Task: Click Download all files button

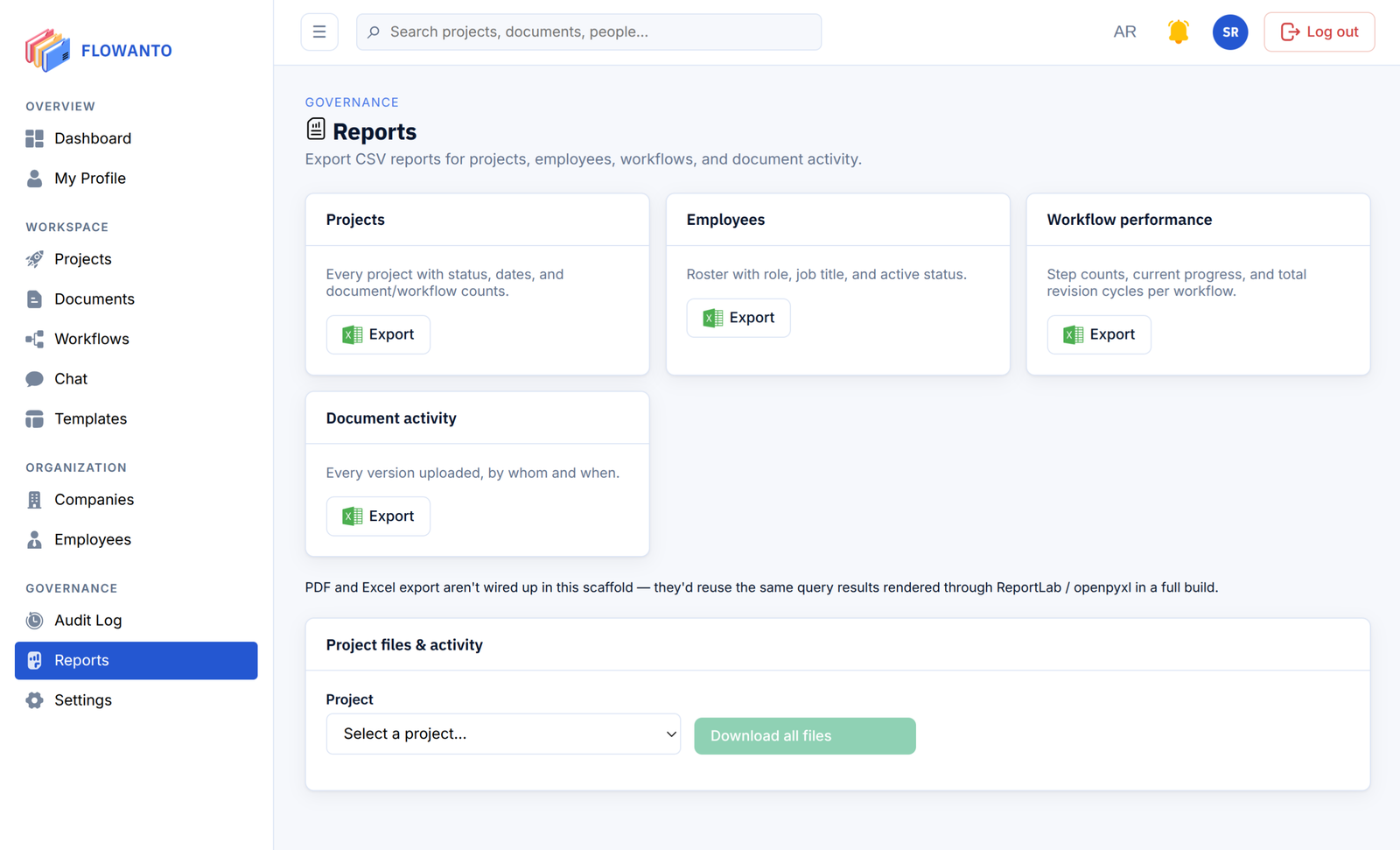Action: (805, 736)
